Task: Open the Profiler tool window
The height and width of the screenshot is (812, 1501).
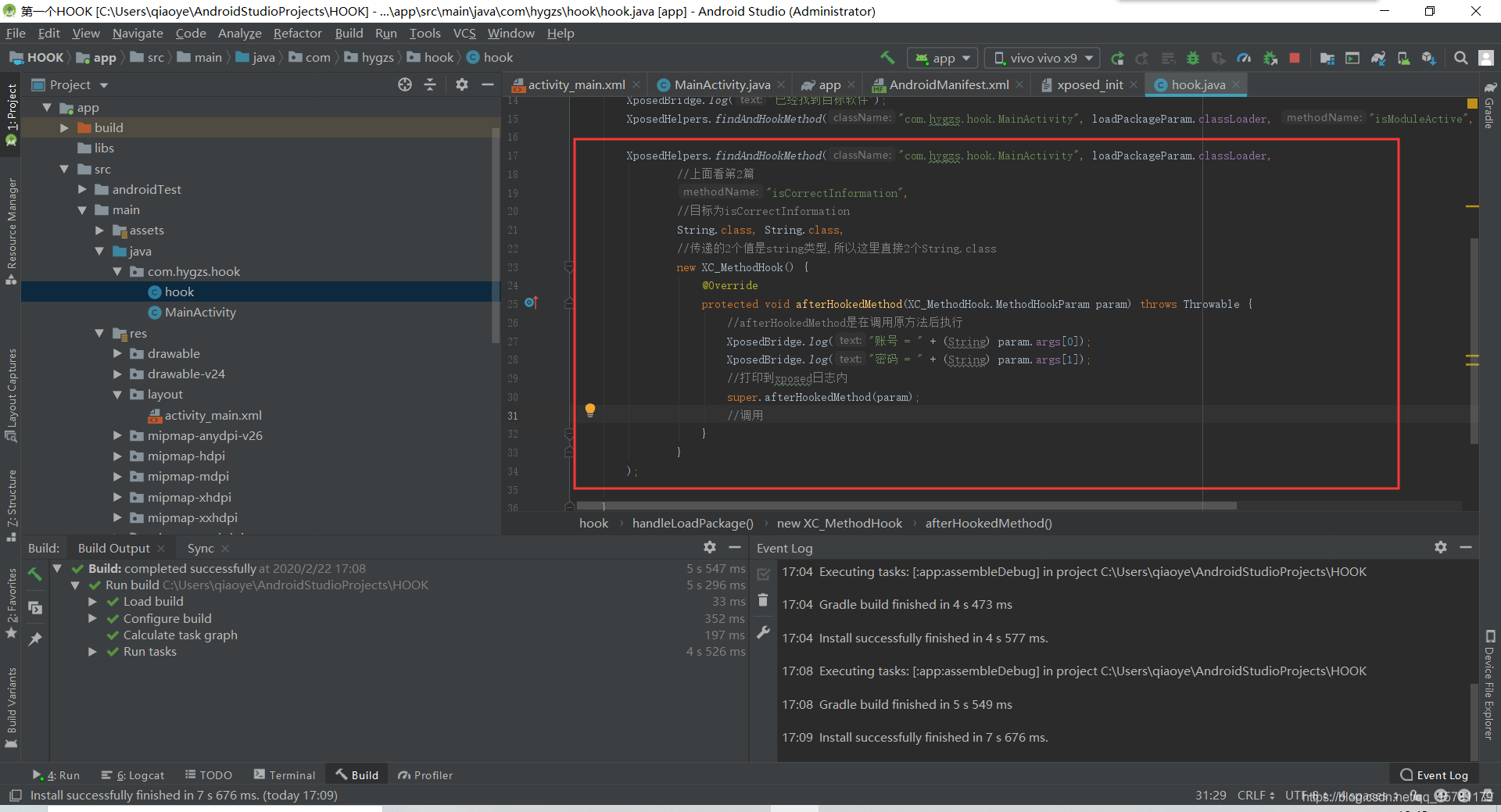Action: 425,774
